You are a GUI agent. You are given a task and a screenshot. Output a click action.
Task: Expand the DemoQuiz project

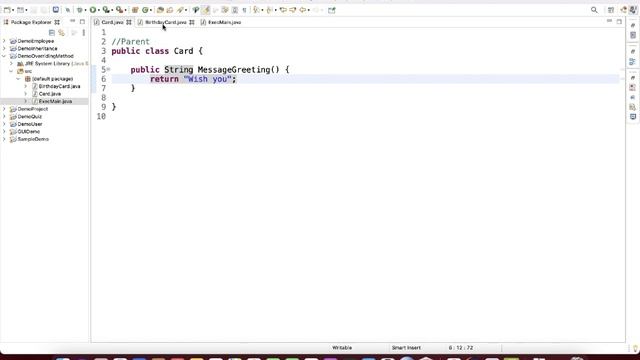tap(4, 116)
